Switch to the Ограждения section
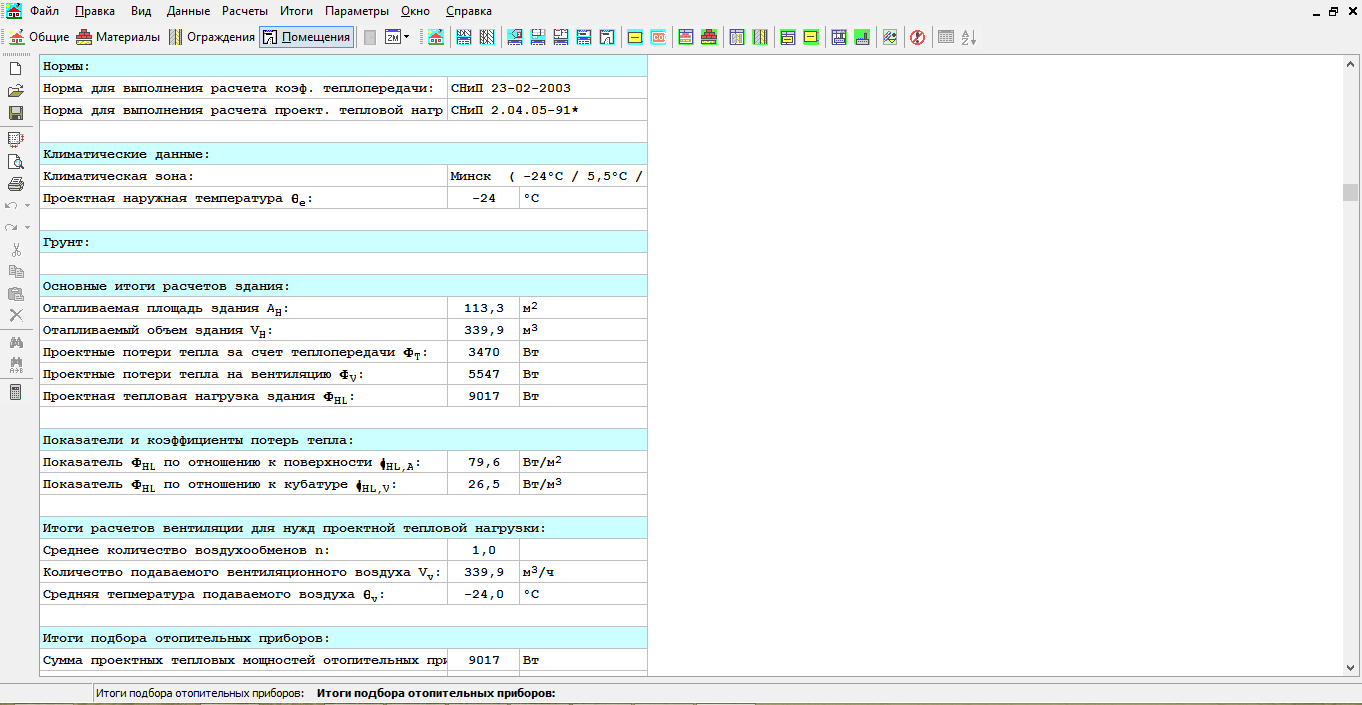 211,37
